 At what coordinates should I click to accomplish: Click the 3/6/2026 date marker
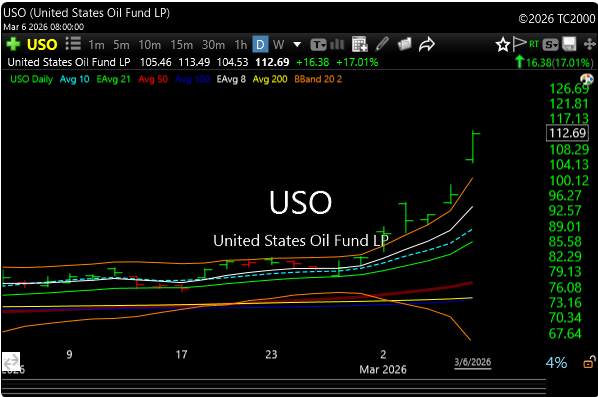(x=473, y=362)
